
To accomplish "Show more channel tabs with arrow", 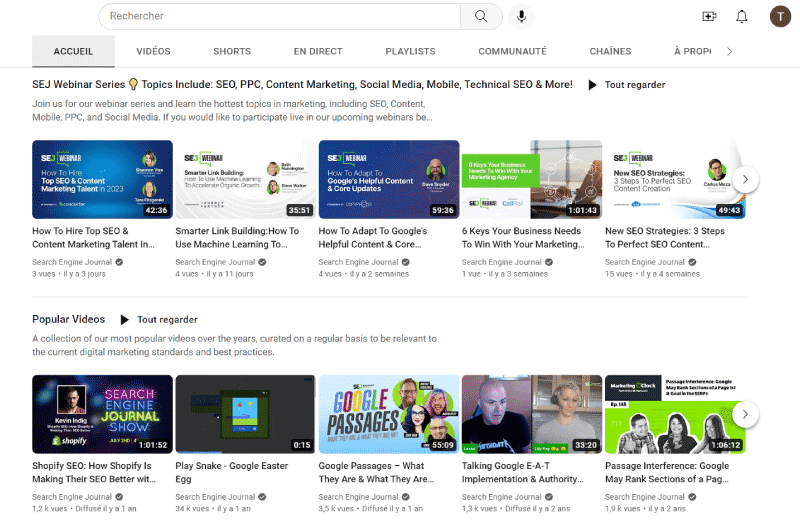I will pos(730,52).
